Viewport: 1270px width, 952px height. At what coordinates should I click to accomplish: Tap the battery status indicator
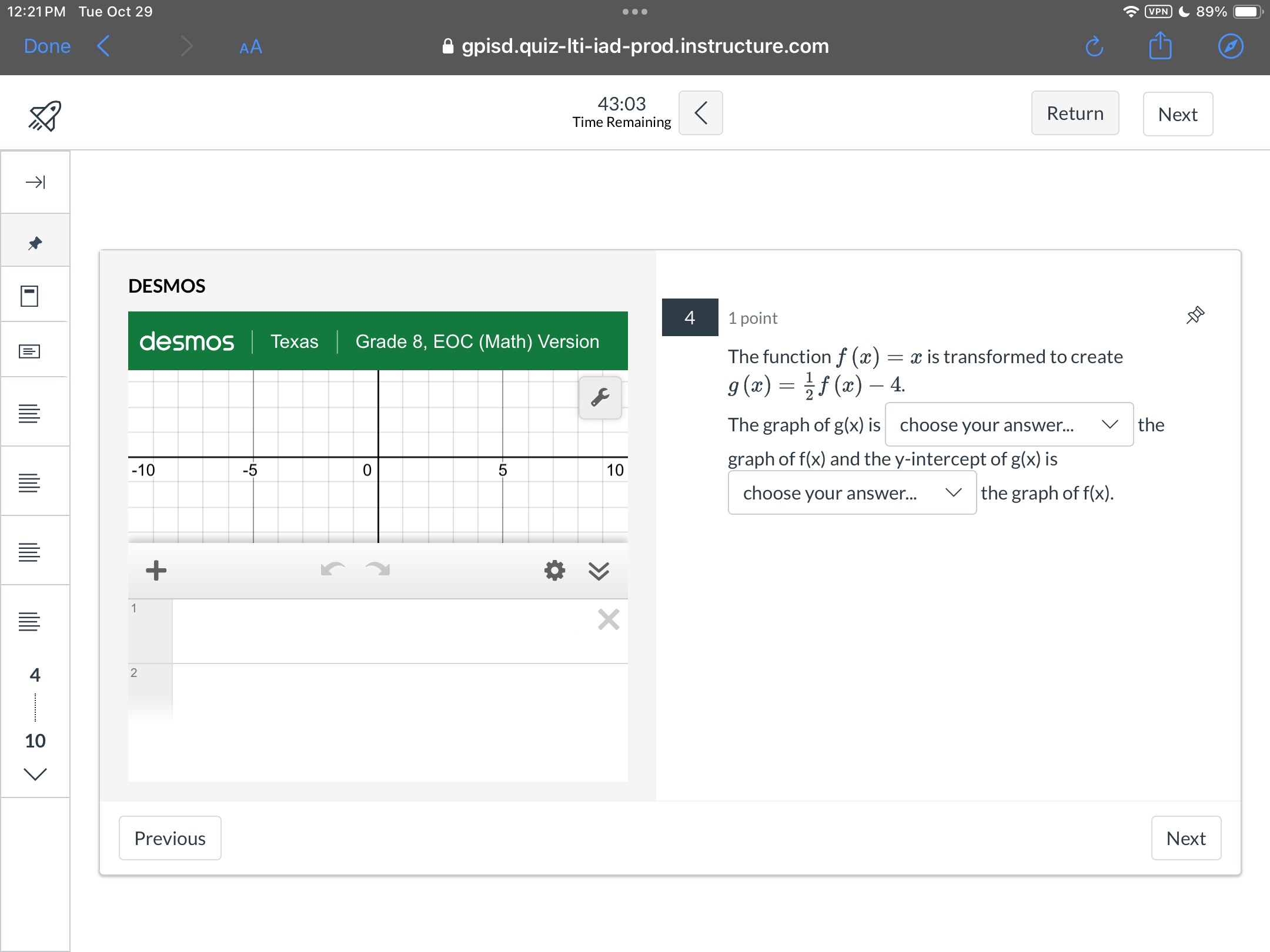1248,12
